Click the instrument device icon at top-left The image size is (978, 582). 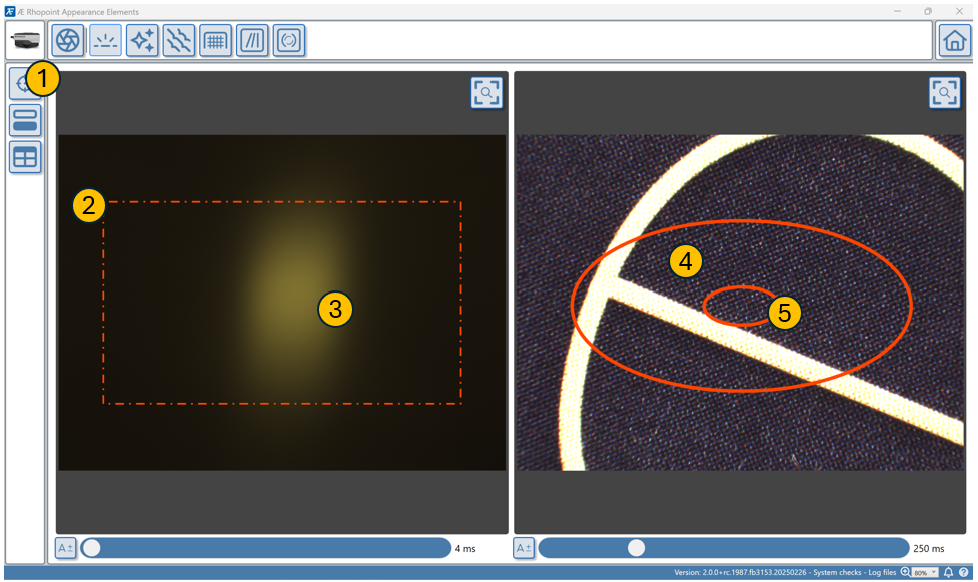(x=24, y=41)
